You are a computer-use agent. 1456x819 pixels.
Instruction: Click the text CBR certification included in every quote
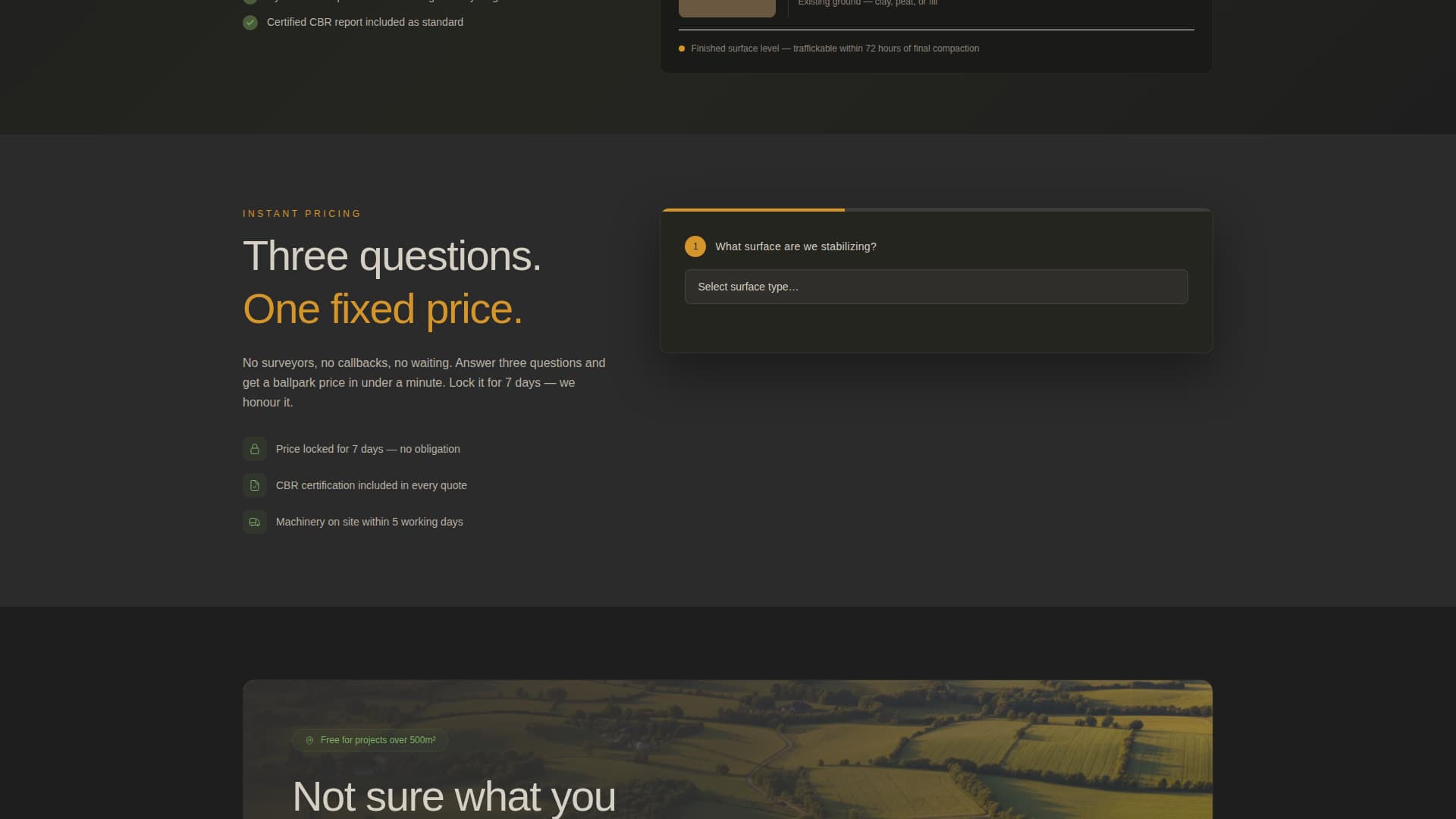click(372, 485)
